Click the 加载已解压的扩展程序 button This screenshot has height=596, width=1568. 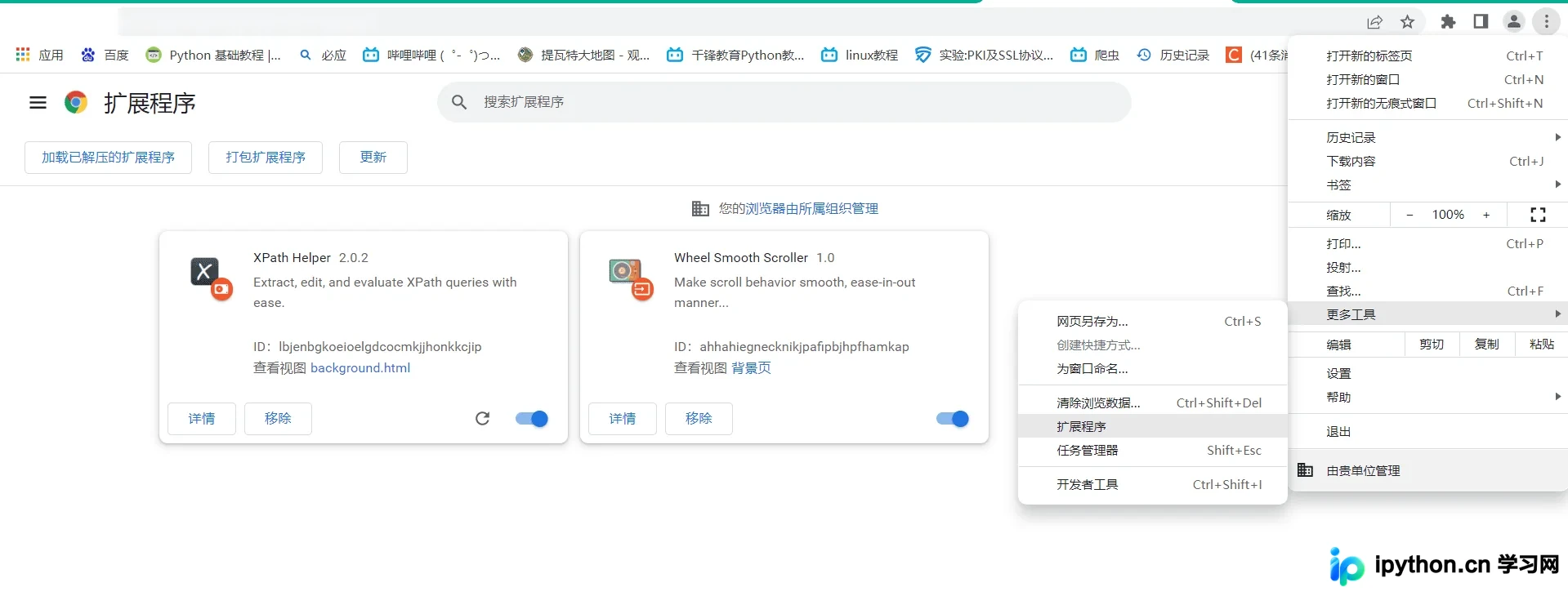(x=108, y=158)
